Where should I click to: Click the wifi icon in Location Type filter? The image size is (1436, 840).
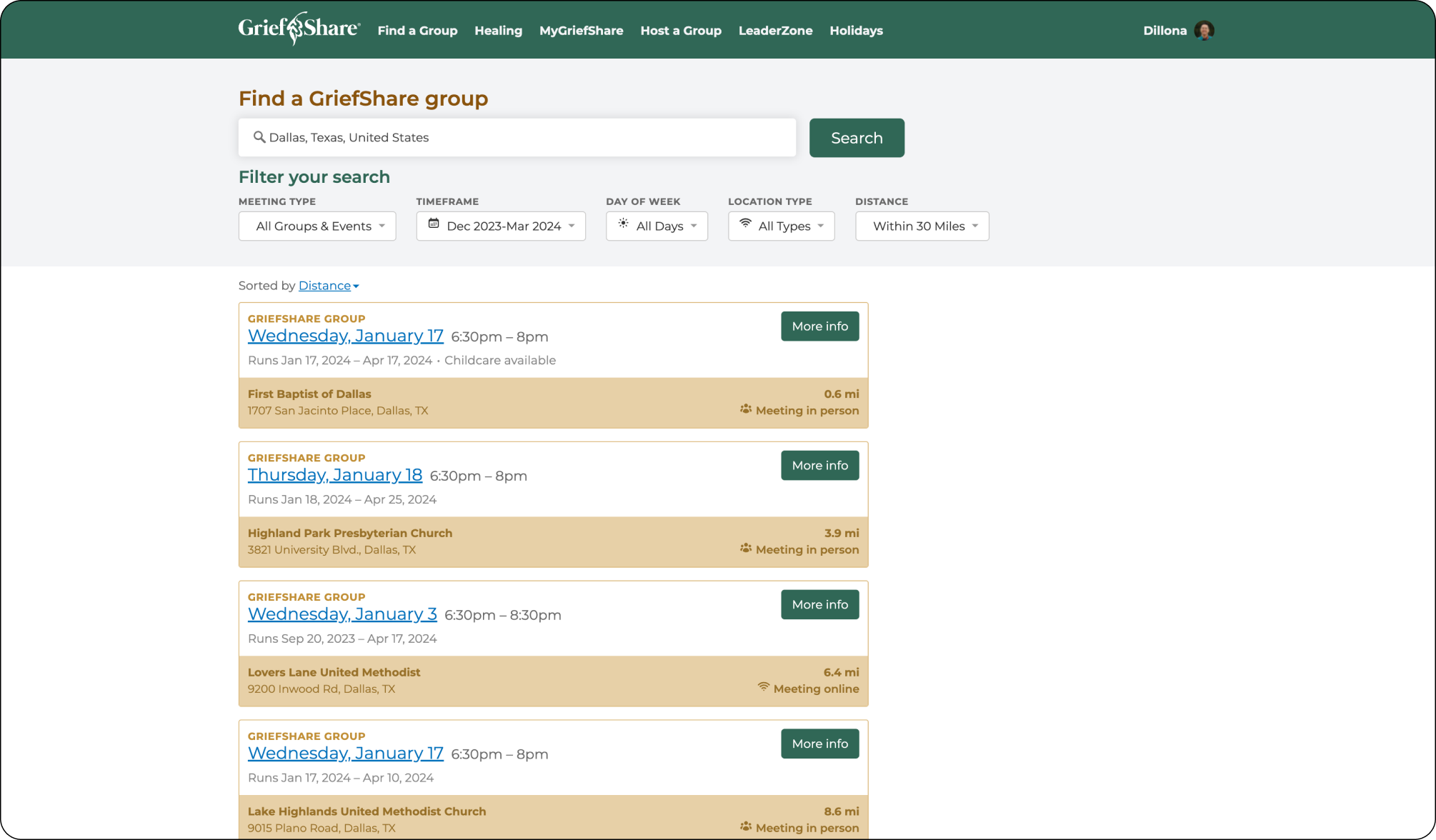tap(745, 224)
